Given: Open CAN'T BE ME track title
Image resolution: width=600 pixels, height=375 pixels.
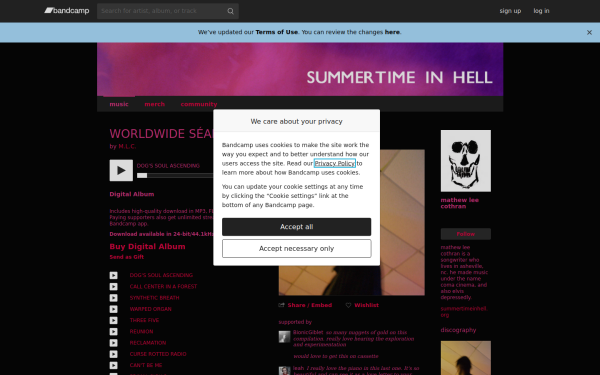Looking at the screenshot, I should [146, 365].
